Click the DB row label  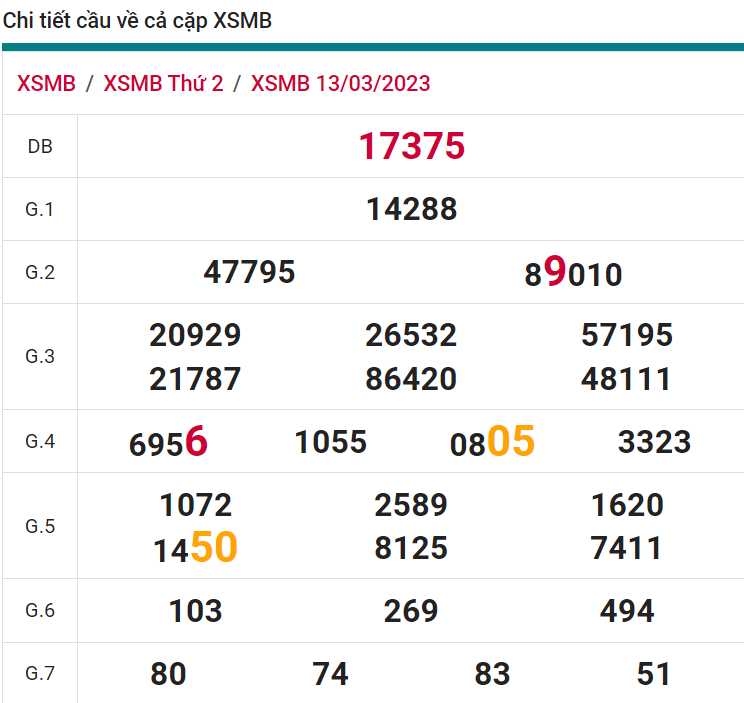tap(40, 147)
